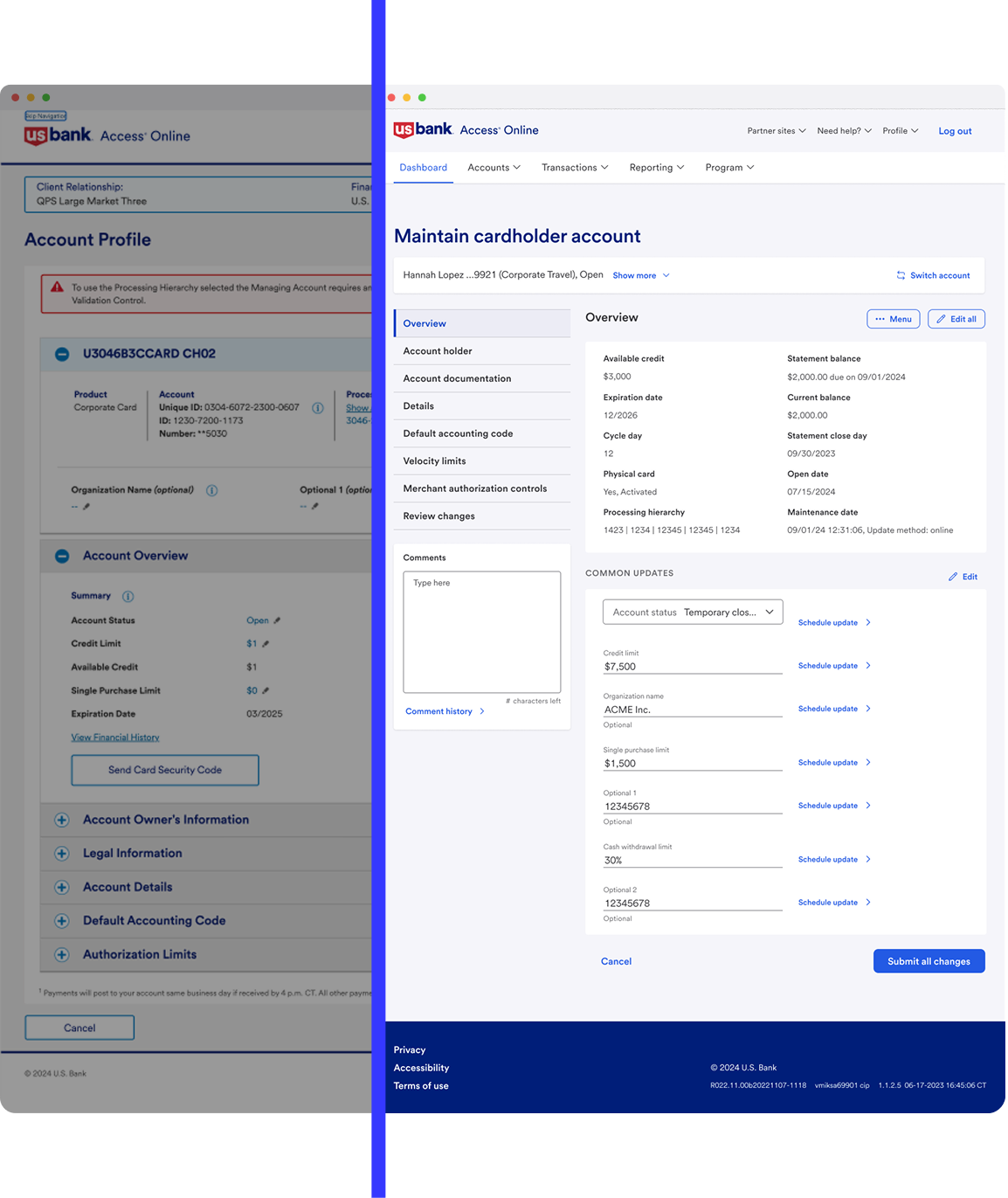Open Default accounting code in side navigation
The width and height of the screenshot is (1008, 1198).
[482, 433]
